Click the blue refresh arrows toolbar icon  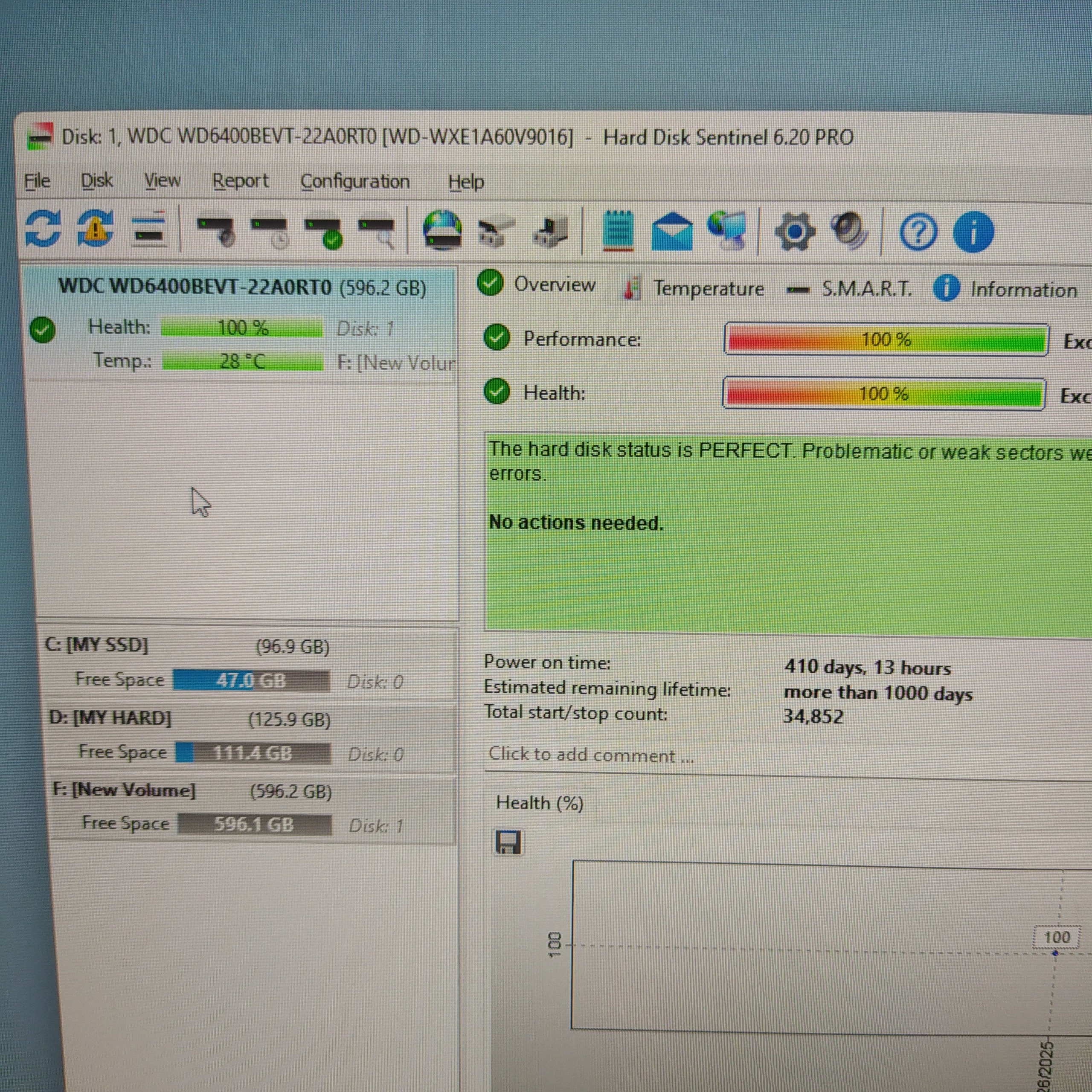coord(44,229)
